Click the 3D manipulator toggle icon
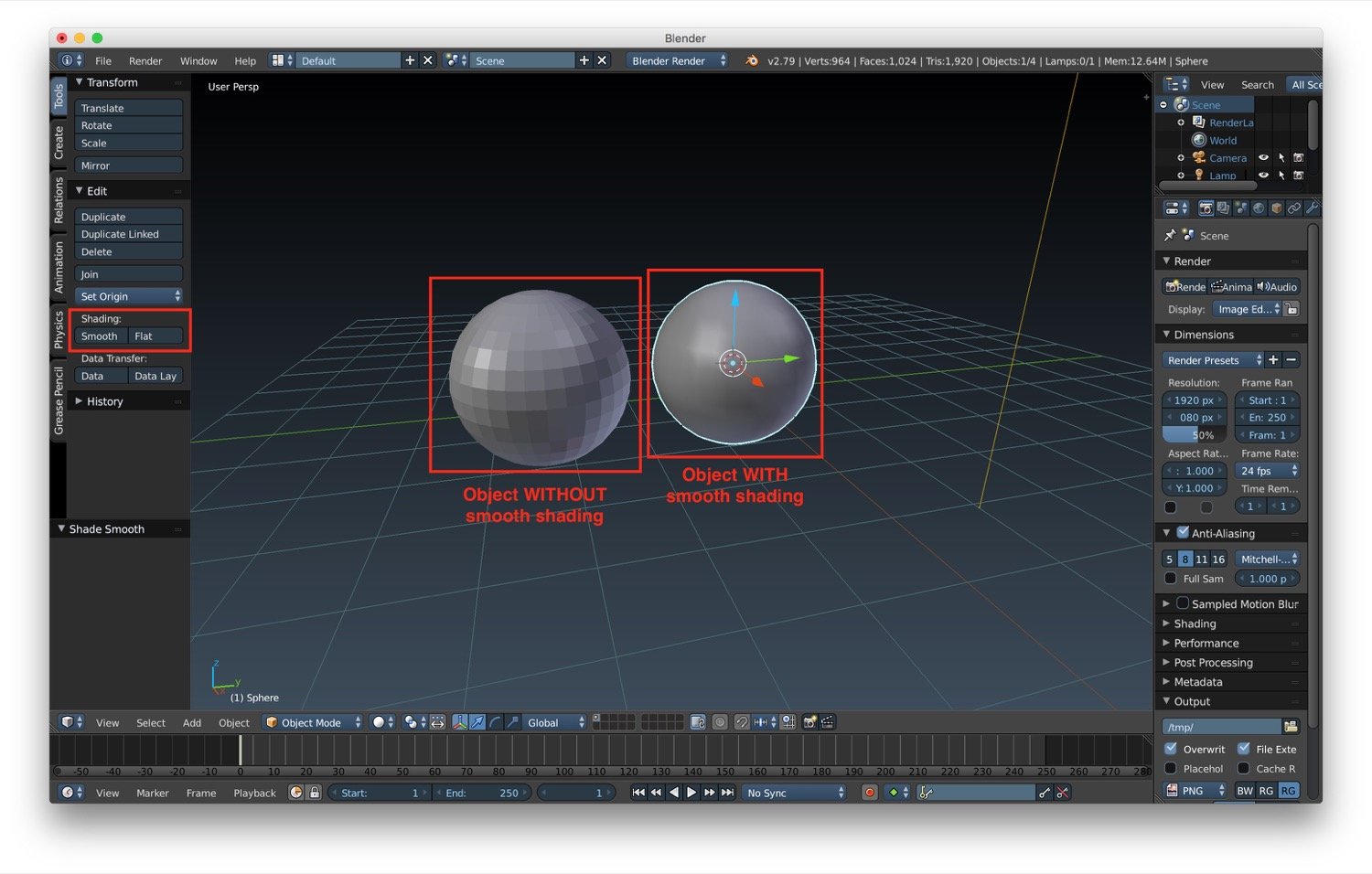Screen dimensions: 1372x874 point(460,722)
